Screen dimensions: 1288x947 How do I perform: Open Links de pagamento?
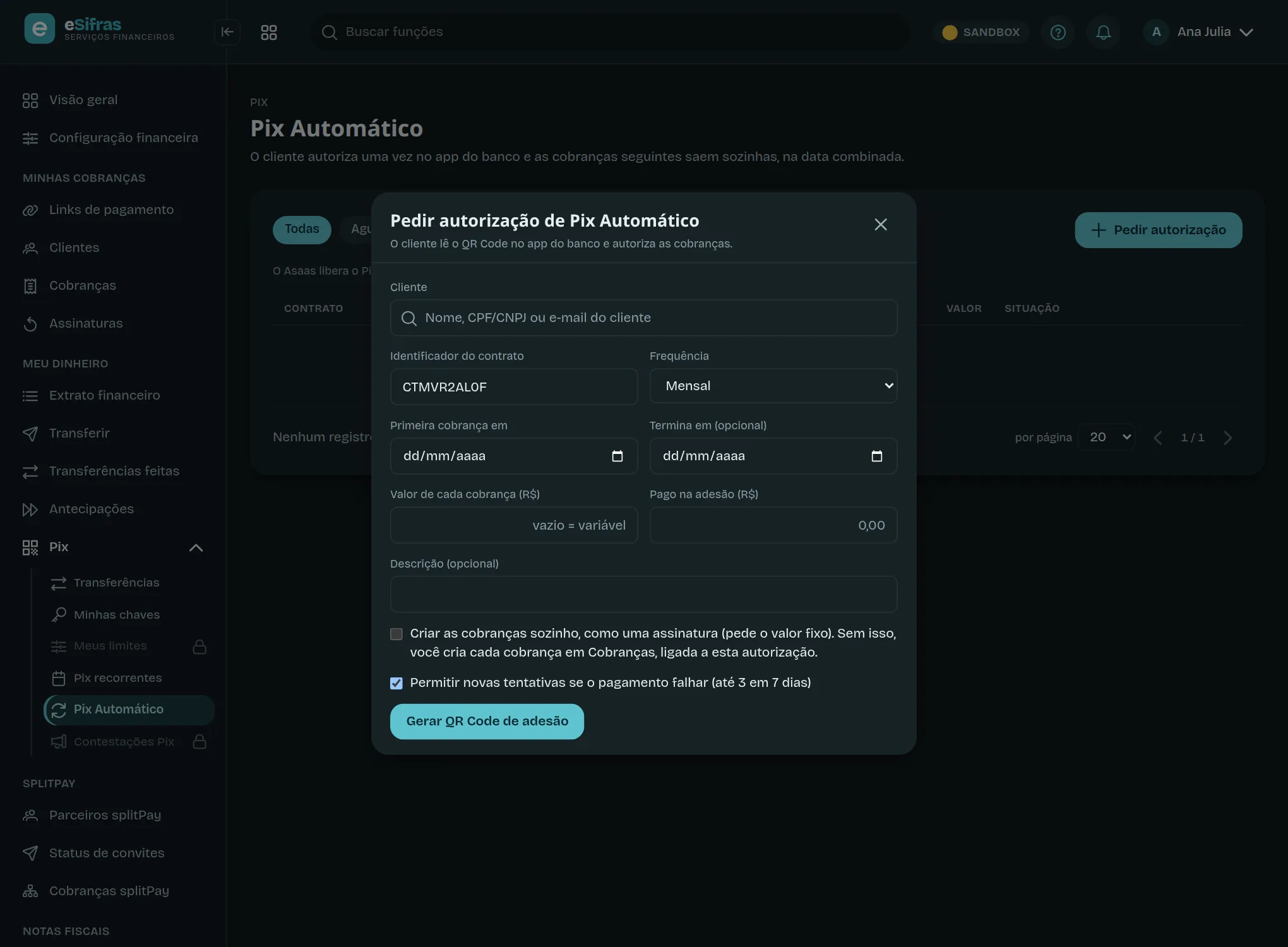113,210
